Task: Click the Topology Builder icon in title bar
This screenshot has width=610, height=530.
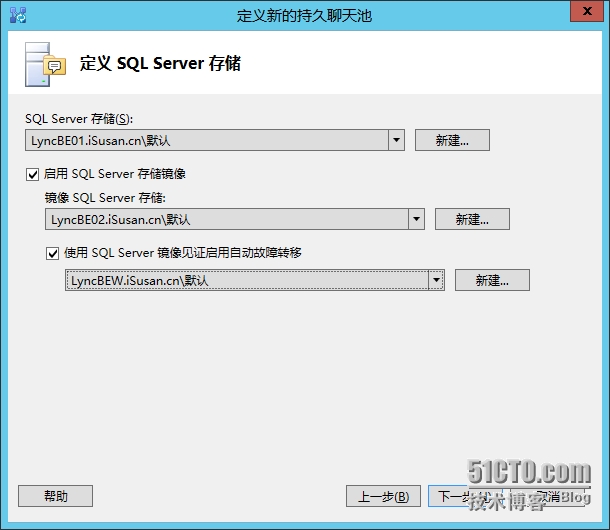Action: [18, 15]
